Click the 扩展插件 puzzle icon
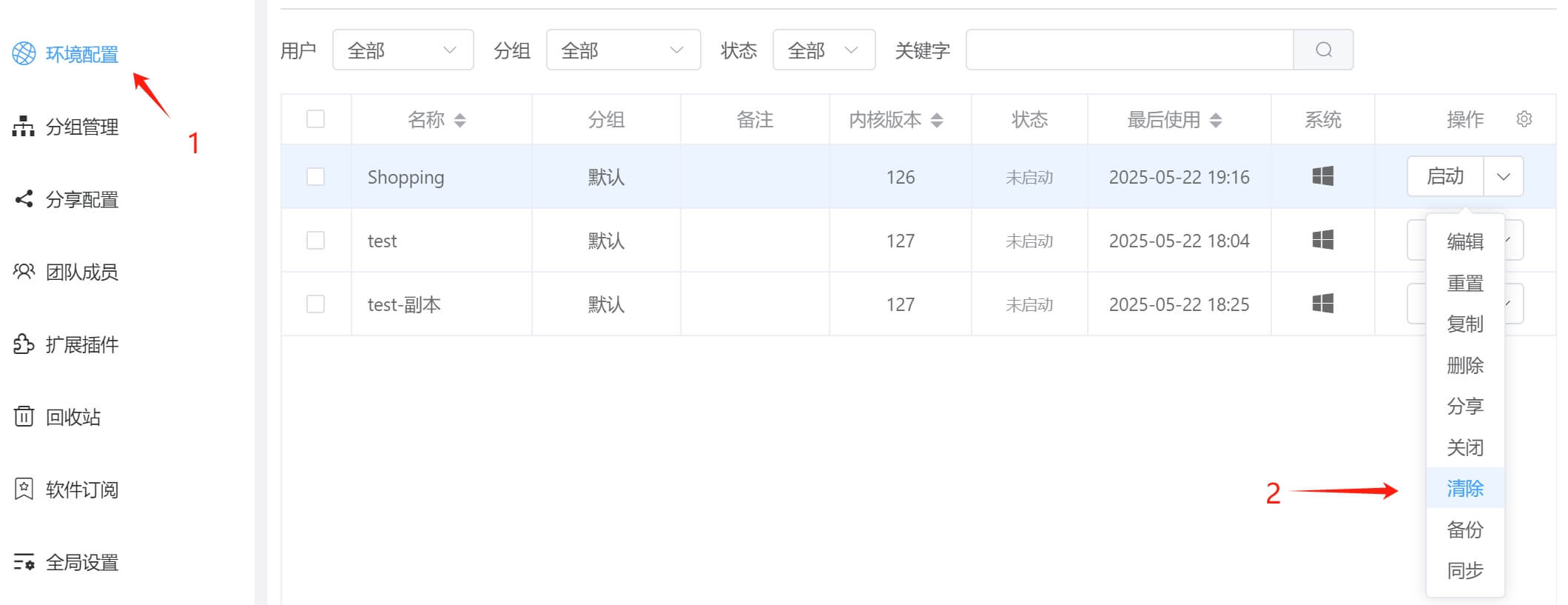Viewport: 1568px width, 605px height. [24, 344]
